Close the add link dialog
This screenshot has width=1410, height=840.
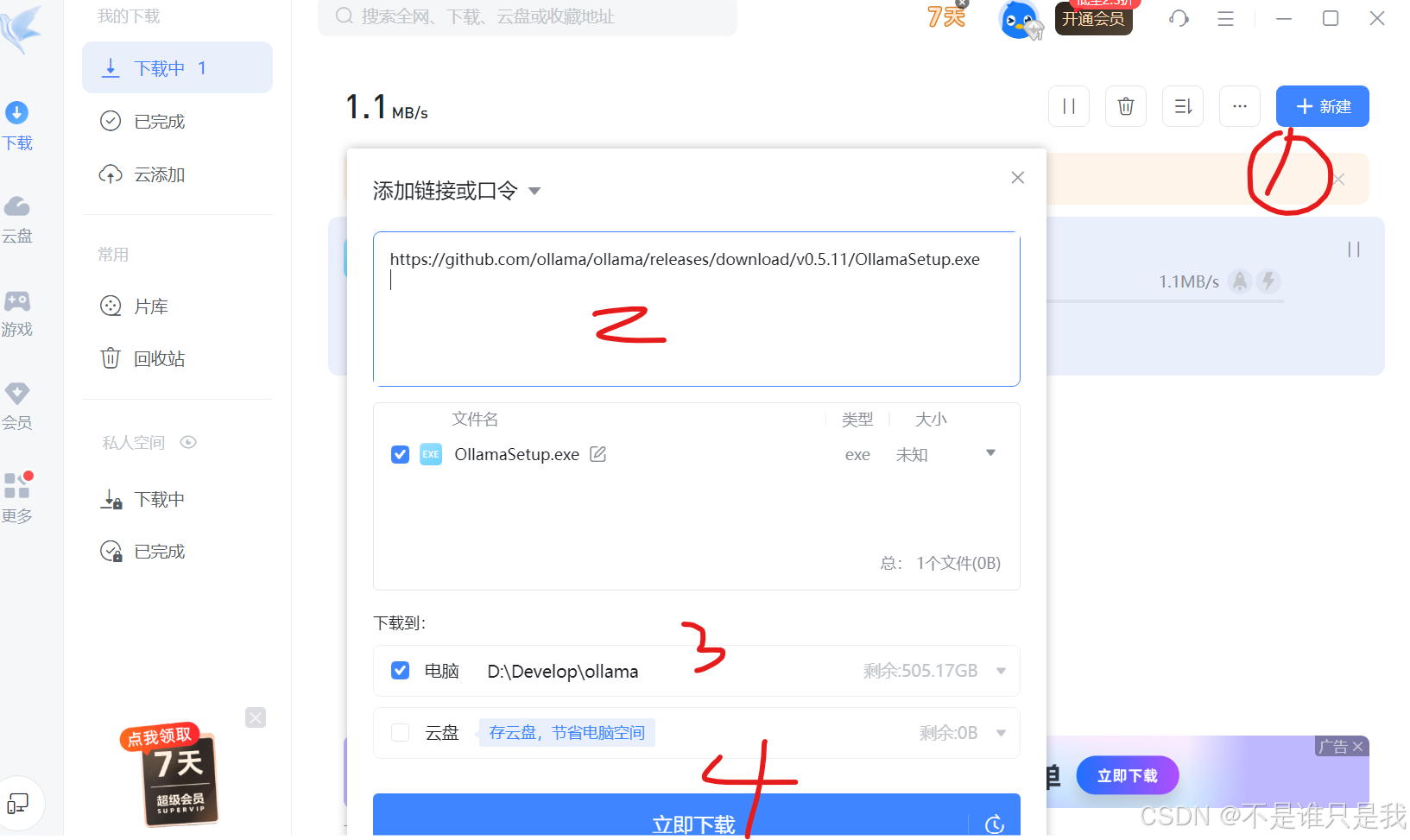[x=1018, y=177]
